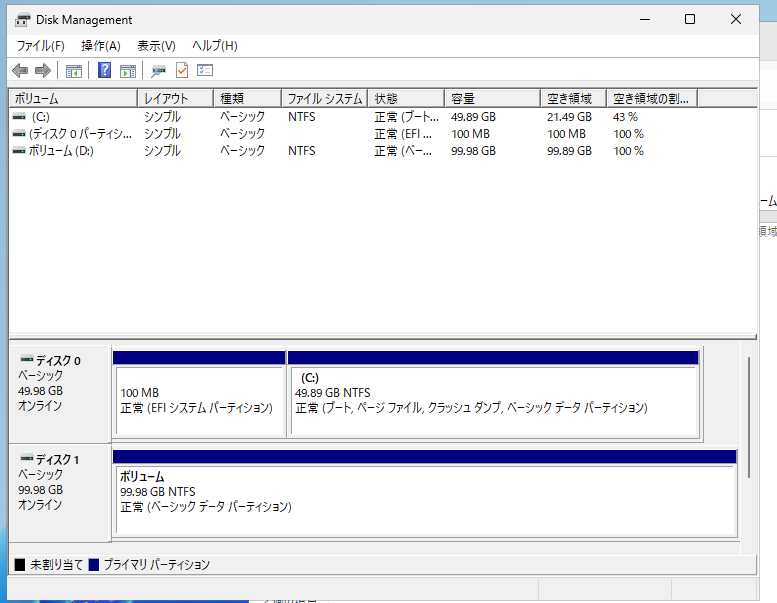Click the show/hide console tree icon
The image size is (777, 603).
[x=74, y=70]
